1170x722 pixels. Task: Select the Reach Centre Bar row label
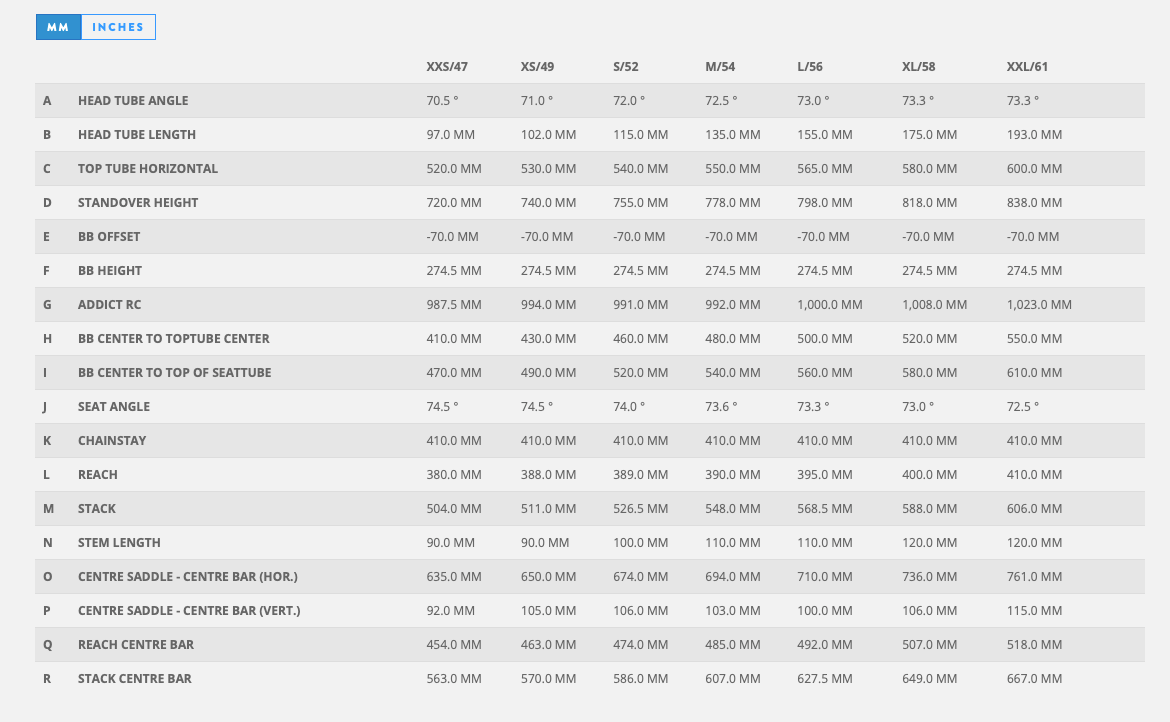tap(136, 645)
